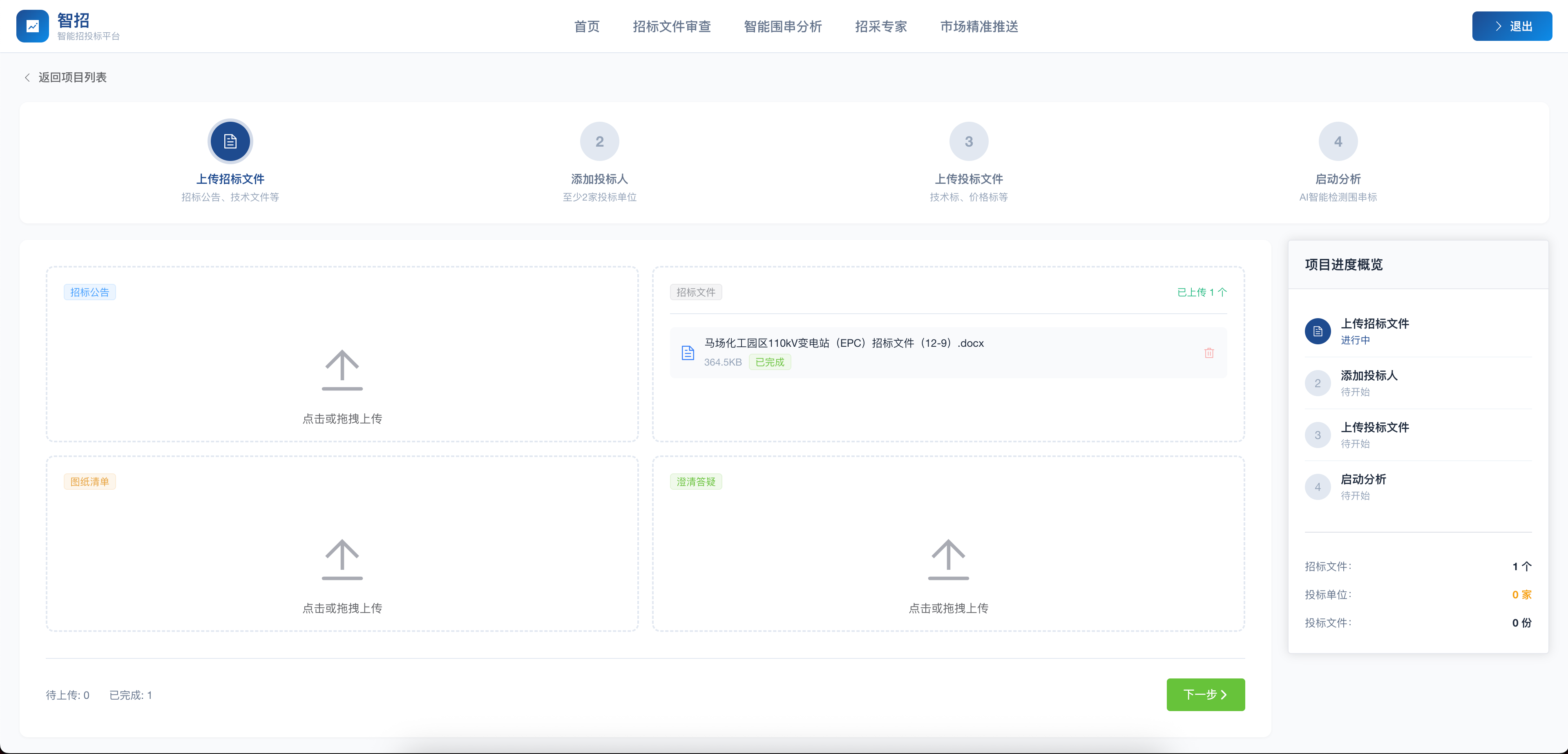Click 技术标、价格标等 step subtitle
The height and width of the screenshot is (754, 1568).
(x=968, y=197)
